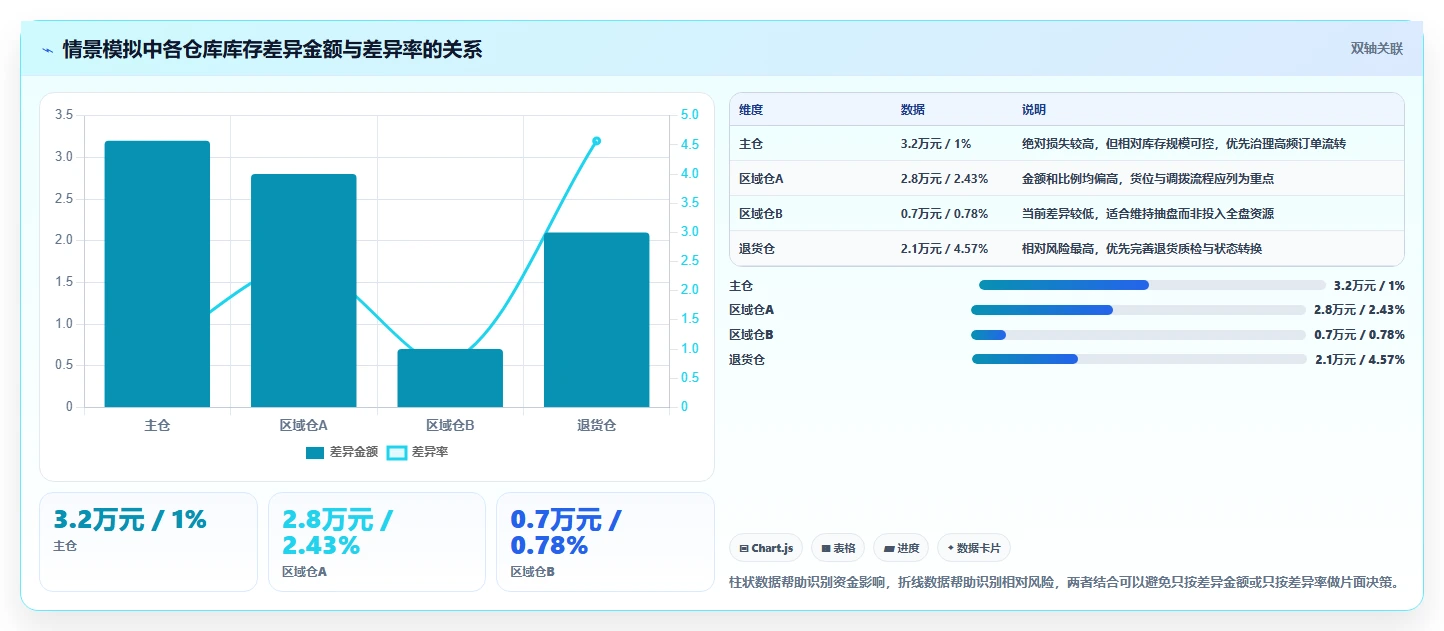Click the 双轴关联 label in the header
Screen dimensions: 1444x631
pos(1377,49)
